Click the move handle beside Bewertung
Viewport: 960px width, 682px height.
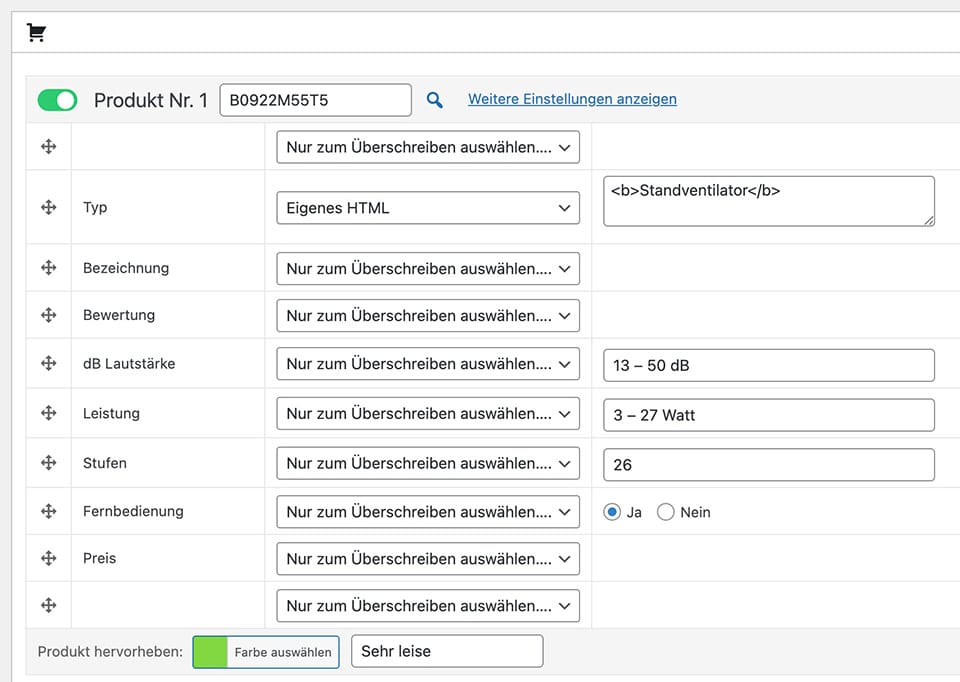pyautogui.click(x=48, y=315)
